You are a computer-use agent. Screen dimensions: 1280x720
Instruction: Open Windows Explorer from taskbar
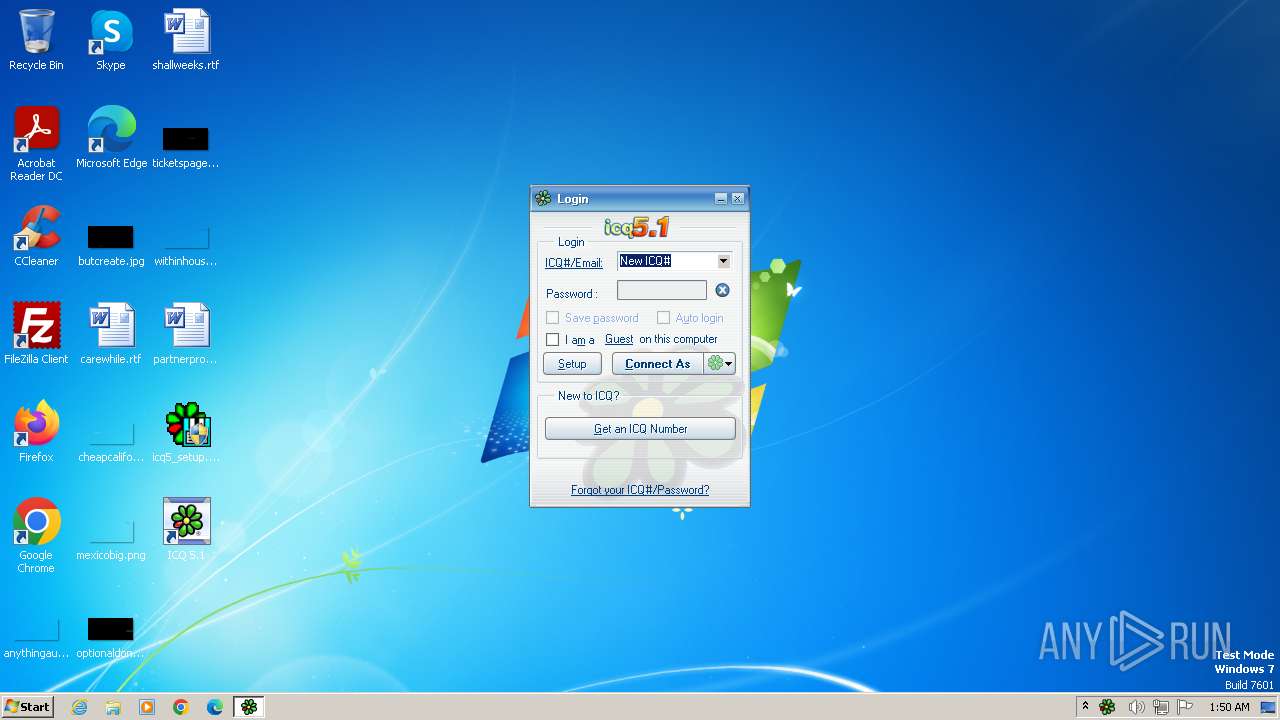point(113,707)
